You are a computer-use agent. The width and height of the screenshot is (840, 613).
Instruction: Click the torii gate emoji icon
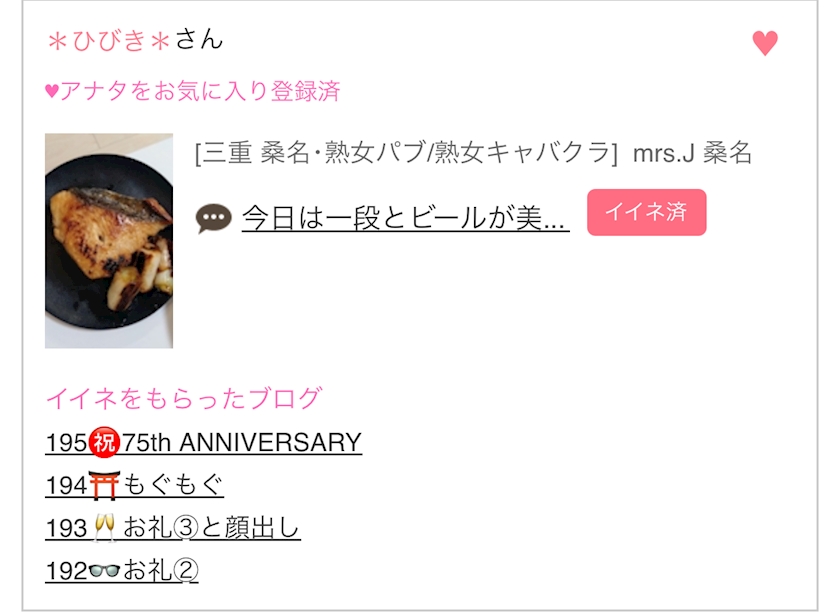click(x=104, y=485)
